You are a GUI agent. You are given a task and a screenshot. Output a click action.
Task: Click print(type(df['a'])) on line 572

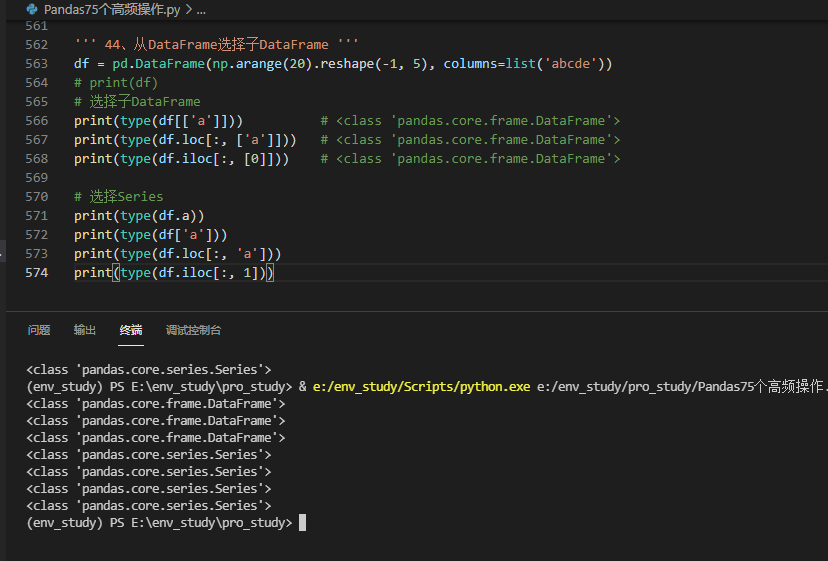(x=151, y=235)
